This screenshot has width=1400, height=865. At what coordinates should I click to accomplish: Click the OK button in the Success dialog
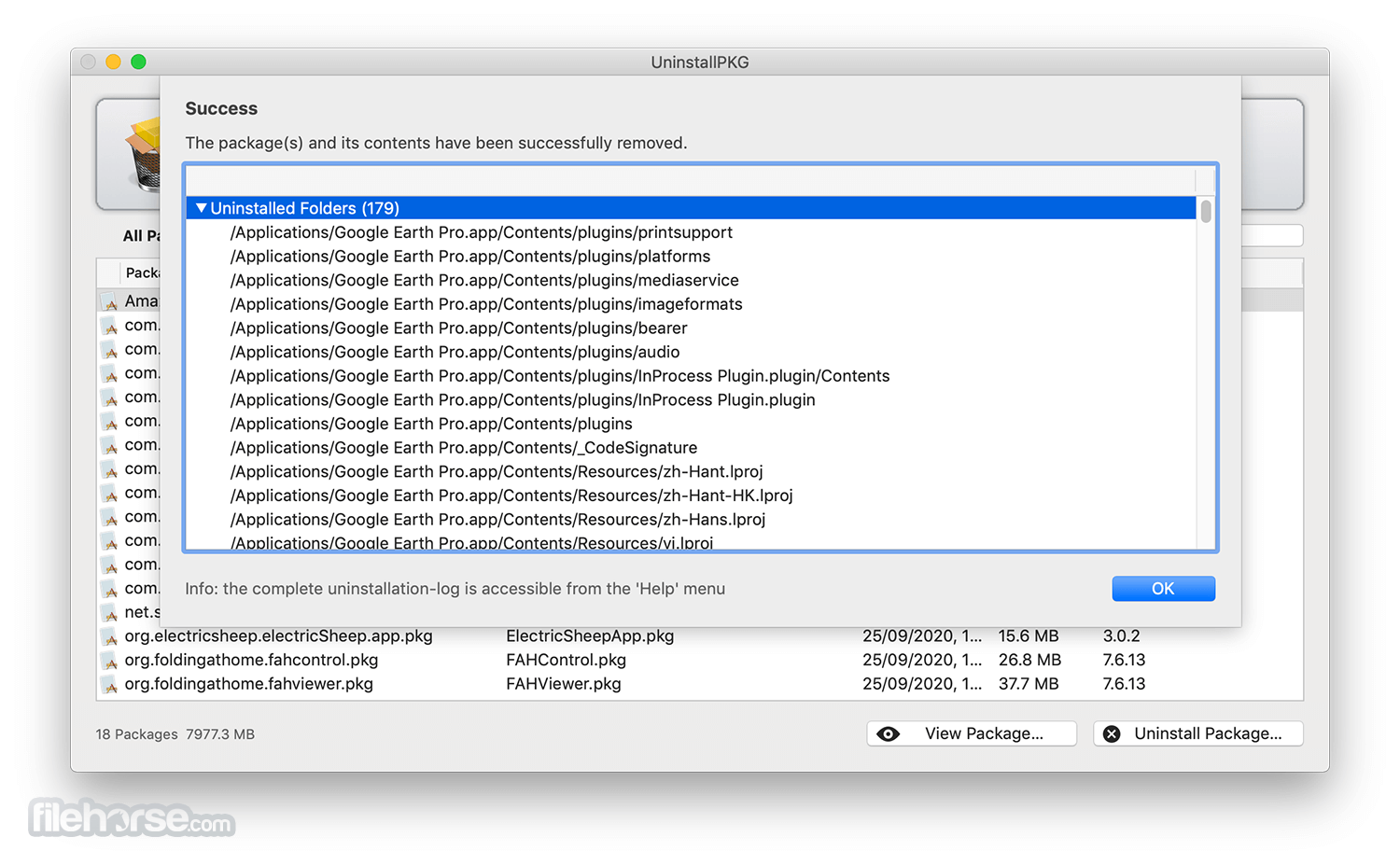(x=1163, y=589)
